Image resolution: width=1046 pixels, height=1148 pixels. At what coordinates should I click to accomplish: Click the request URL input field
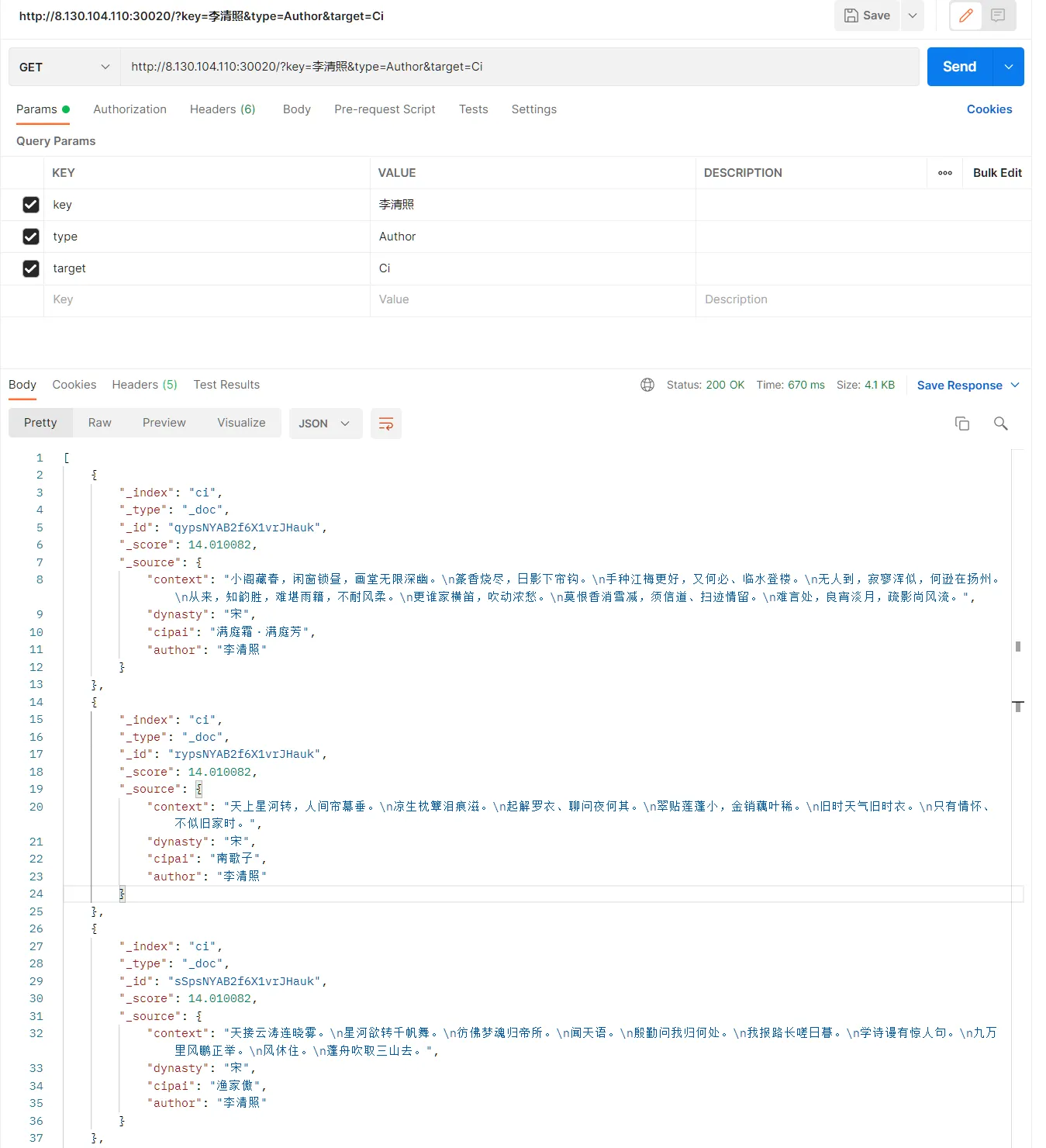click(520, 67)
